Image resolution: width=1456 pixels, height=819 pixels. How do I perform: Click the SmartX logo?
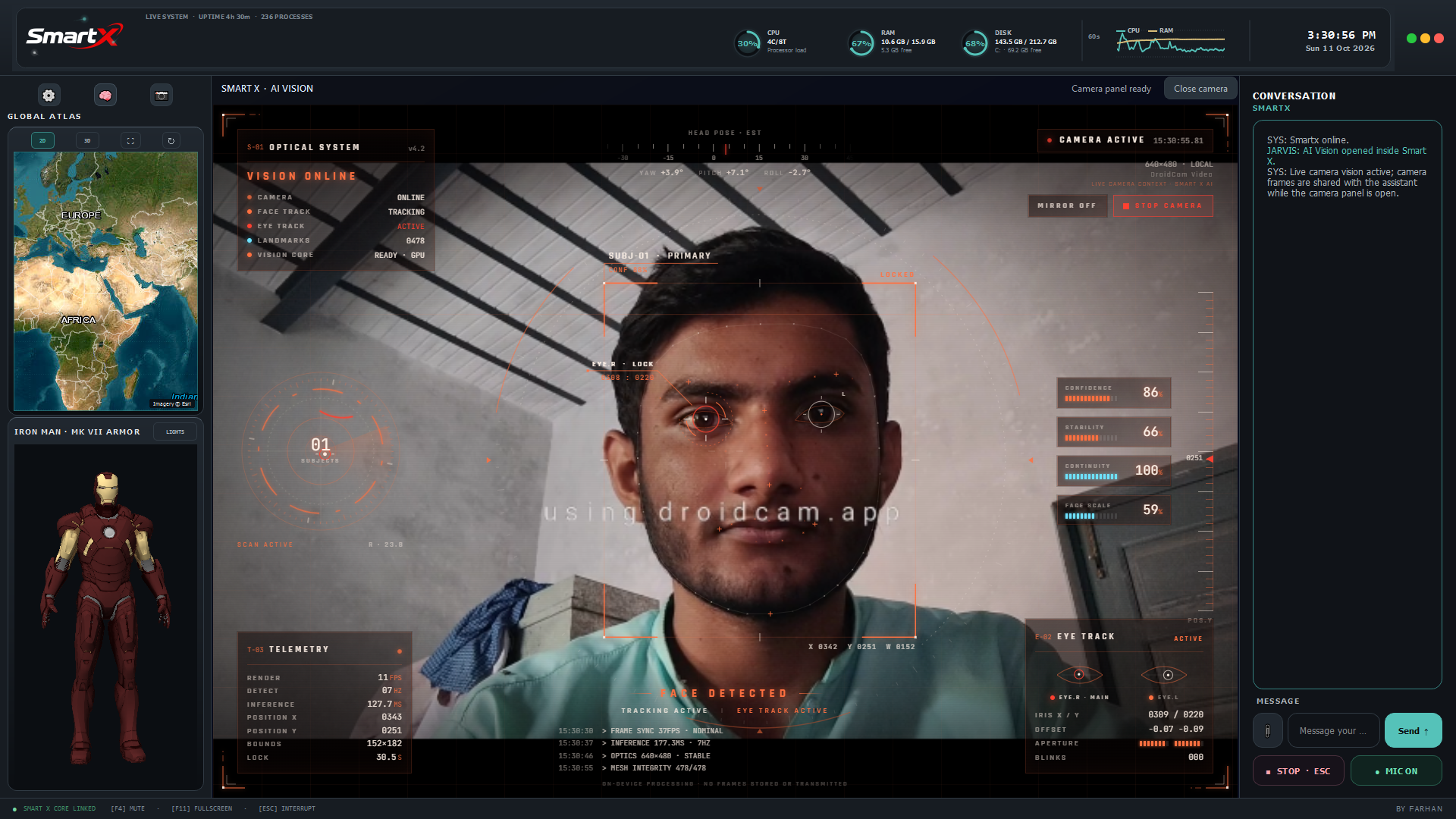[x=74, y=36]
